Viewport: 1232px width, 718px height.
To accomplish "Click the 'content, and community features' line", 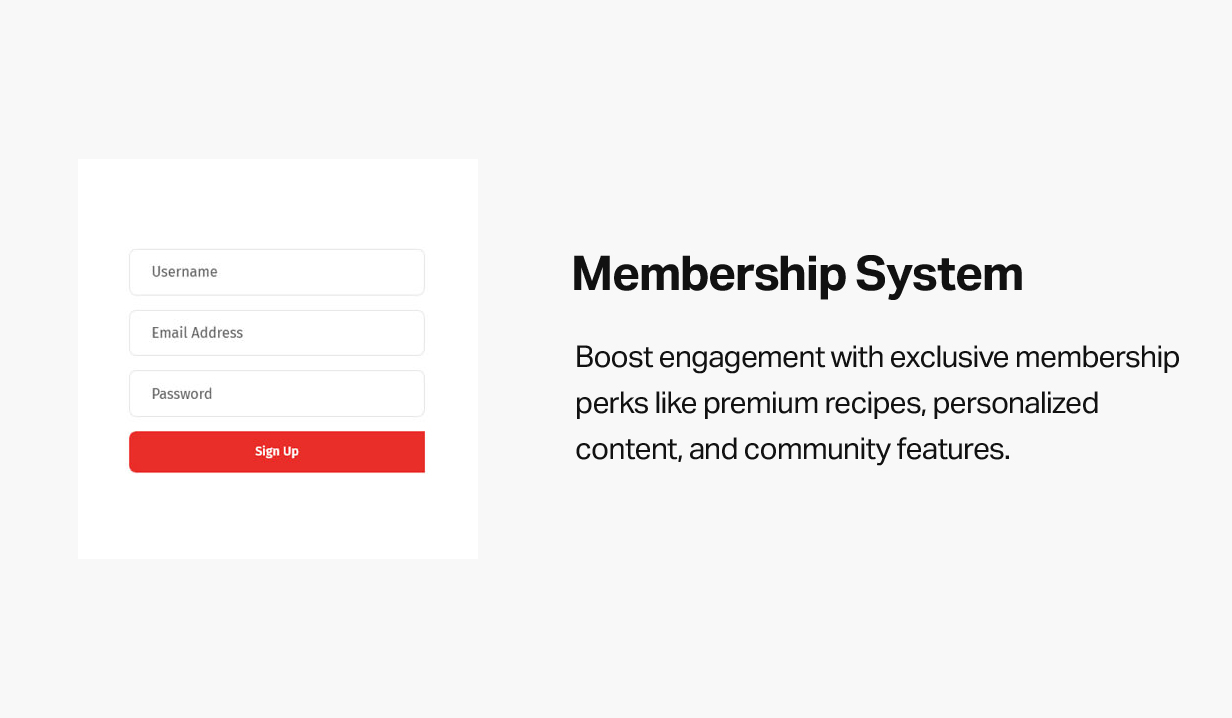I will tap(792, 449).
